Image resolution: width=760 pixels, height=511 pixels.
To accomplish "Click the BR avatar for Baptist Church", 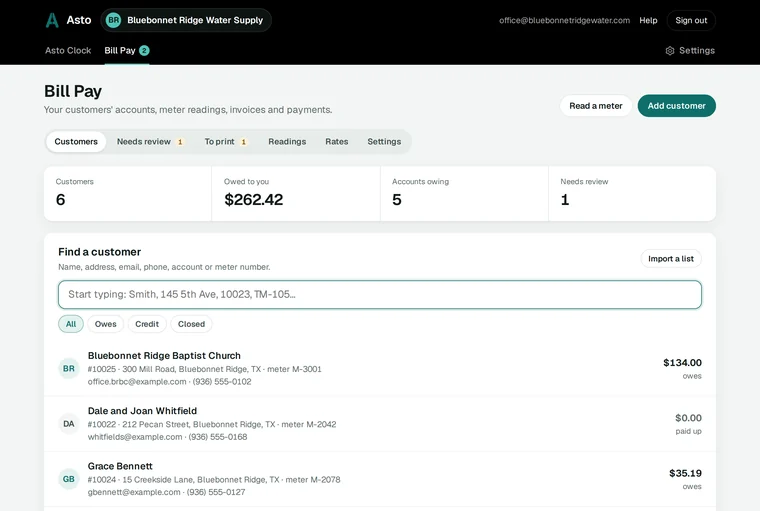I will pyautogui.click(x=69, y=368).
